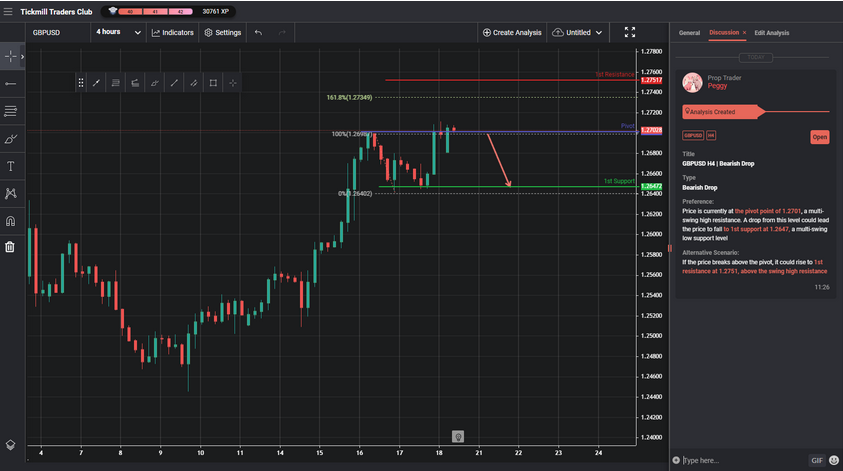Click the GBPUSD symbol selector
The height and width of the screenshot is (471, 843).
point(47,32)
